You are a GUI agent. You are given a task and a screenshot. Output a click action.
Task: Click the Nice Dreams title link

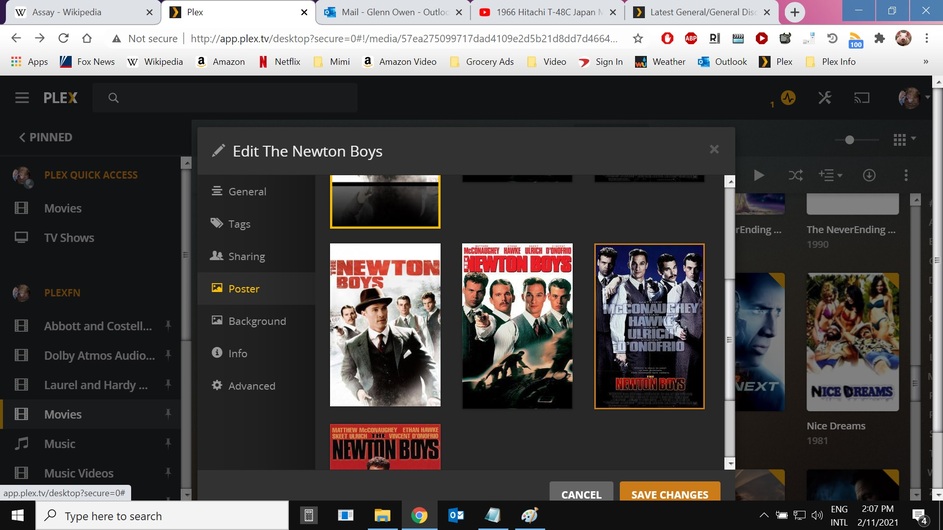pyautogui.click(x=836, y=426)
